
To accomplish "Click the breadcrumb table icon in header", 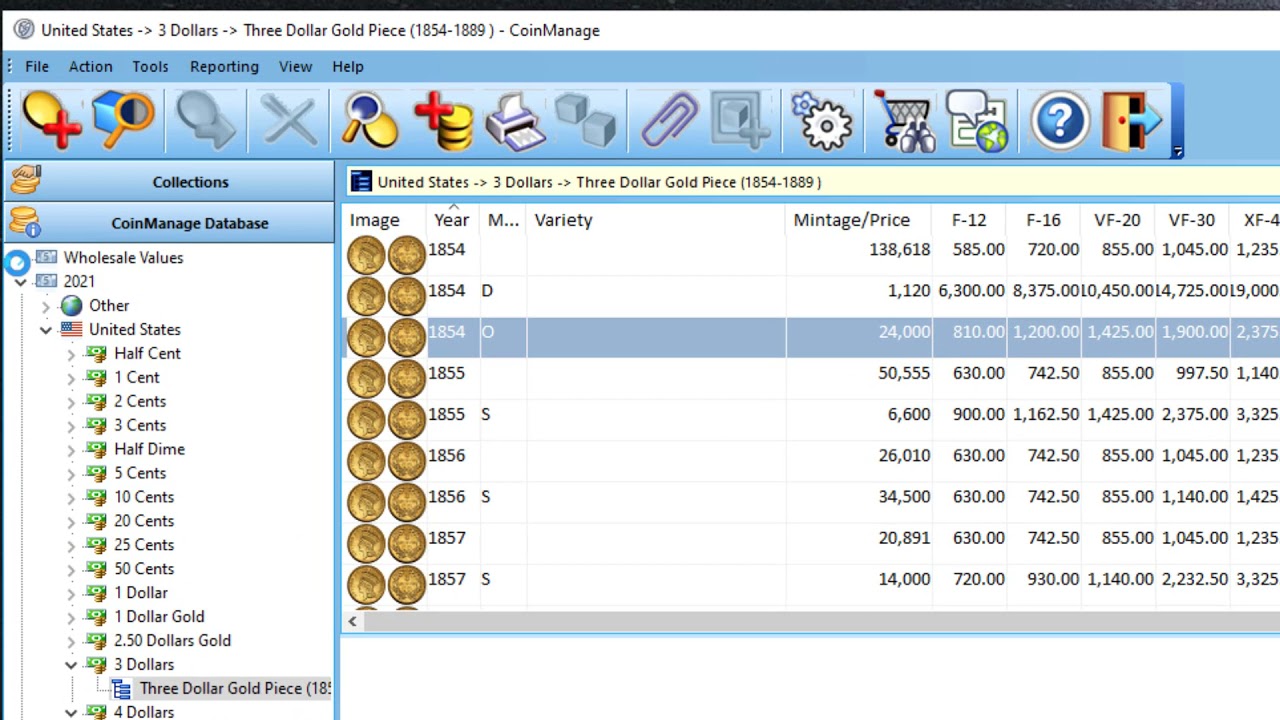I will click(361, 181).
